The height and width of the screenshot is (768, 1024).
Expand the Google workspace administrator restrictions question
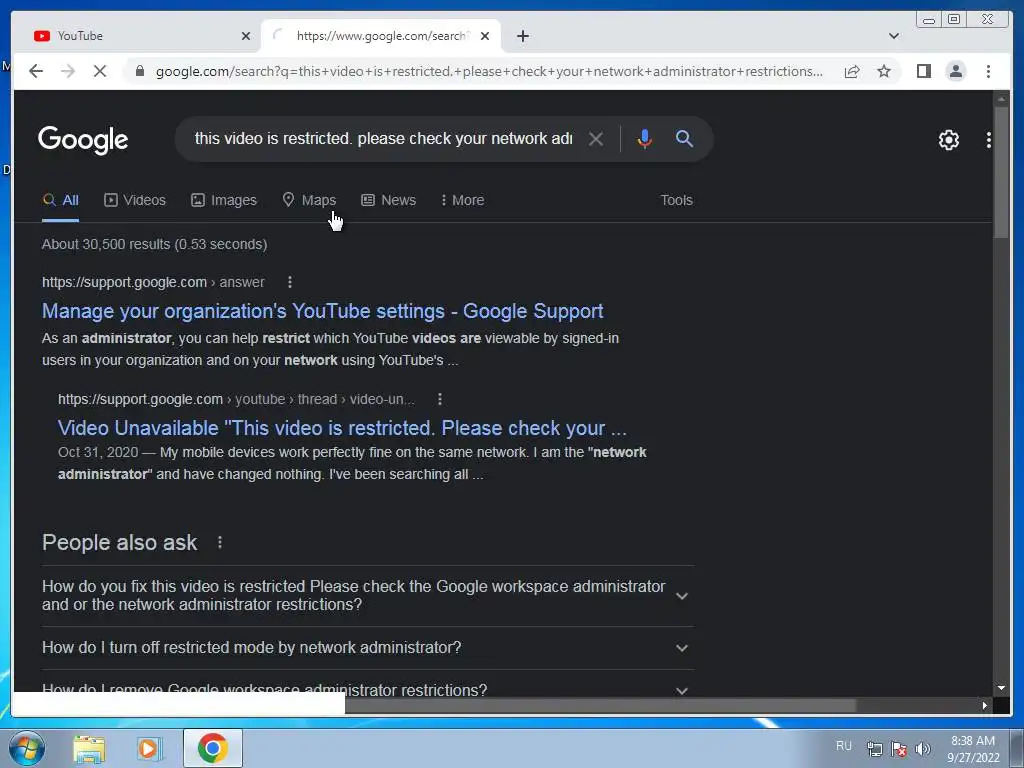368,596
